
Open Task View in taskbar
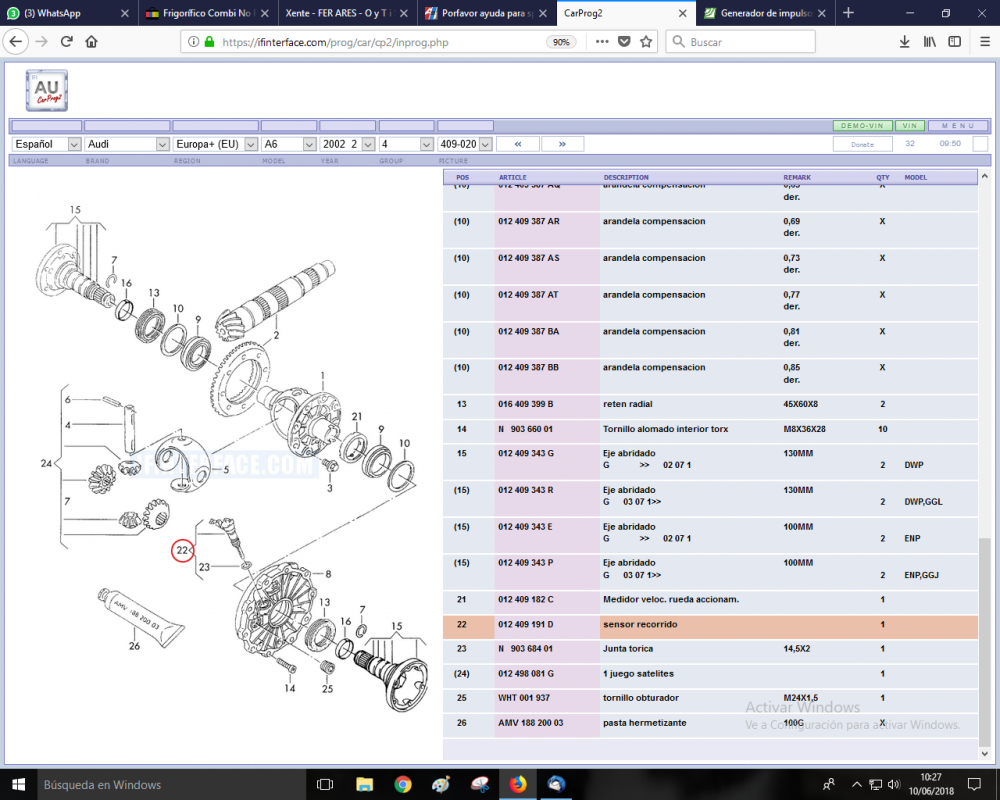[x=325, y=785]
